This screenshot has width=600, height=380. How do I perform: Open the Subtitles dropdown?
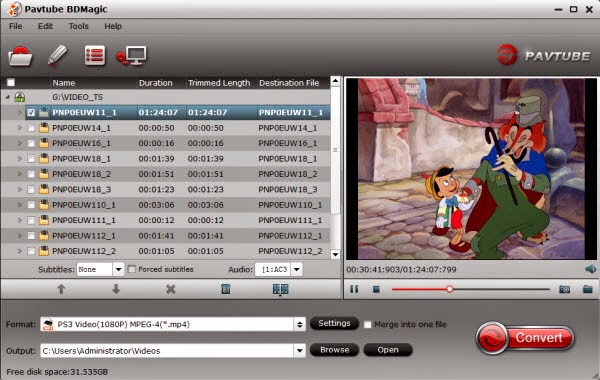(118, 269)
